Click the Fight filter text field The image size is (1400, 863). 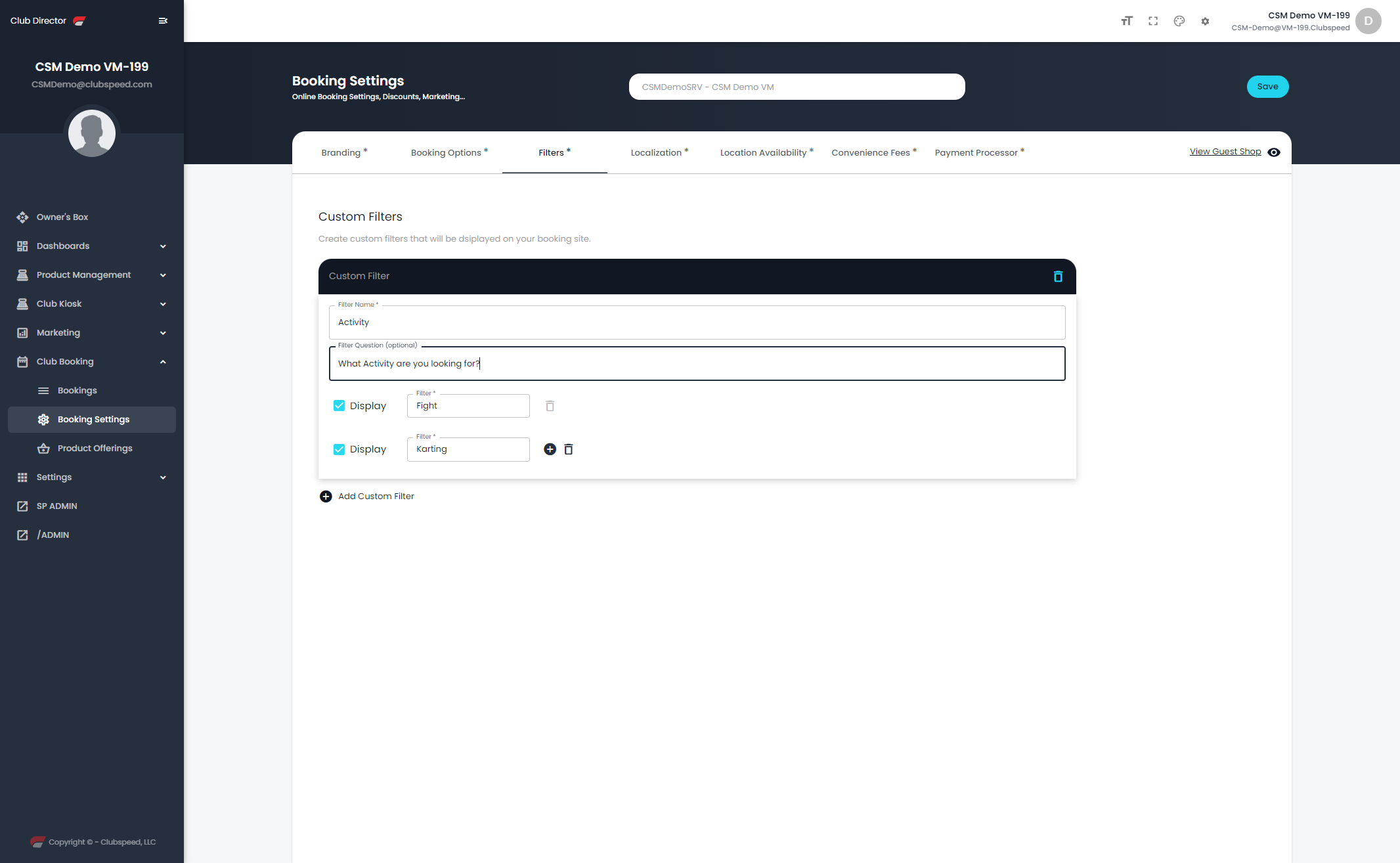[468, 406]
